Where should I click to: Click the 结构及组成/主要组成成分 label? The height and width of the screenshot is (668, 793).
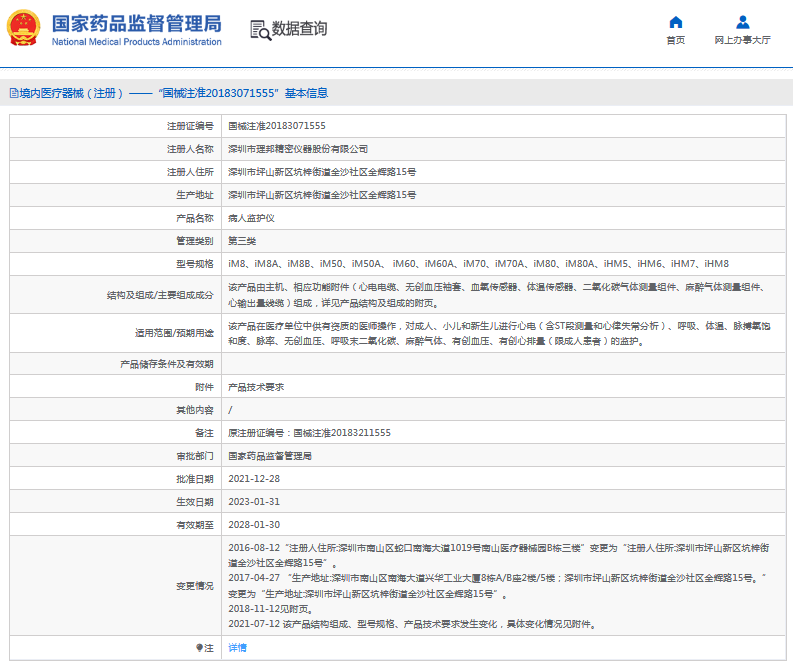(160, 295)
